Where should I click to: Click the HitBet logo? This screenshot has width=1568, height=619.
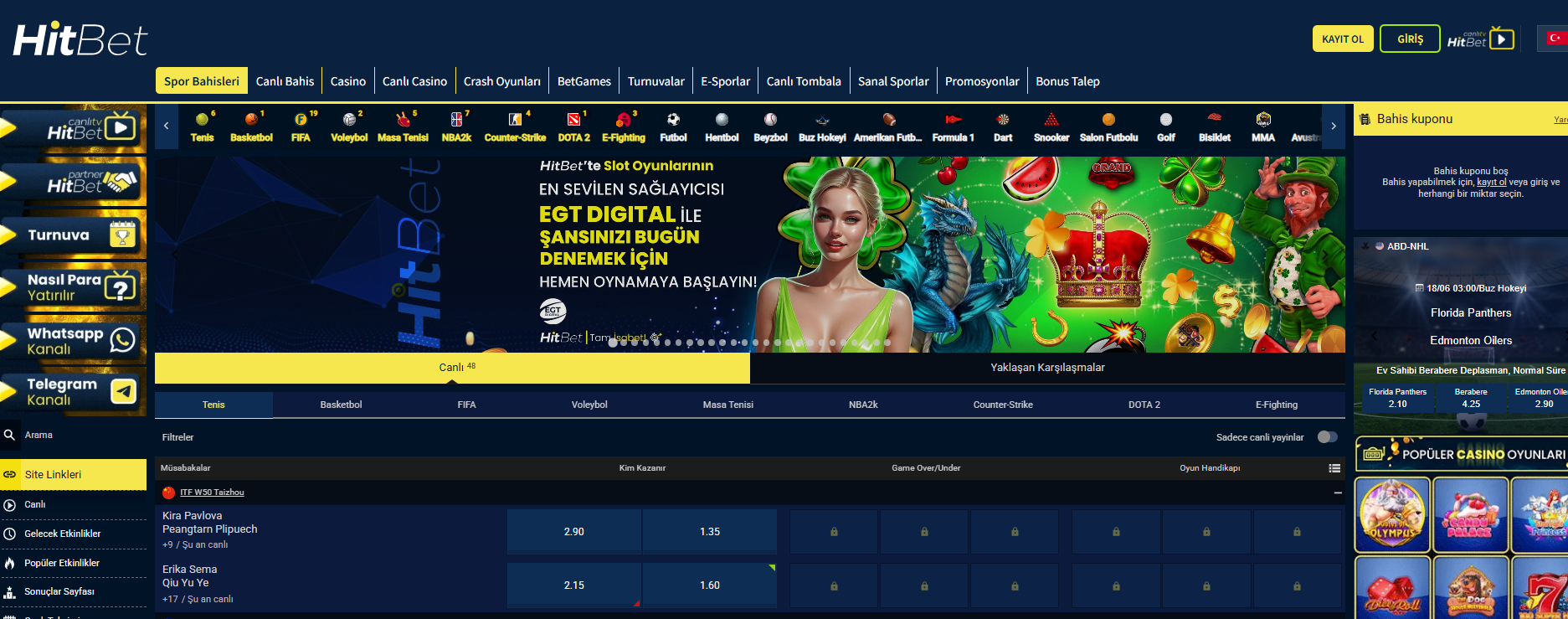pos(80,39)
